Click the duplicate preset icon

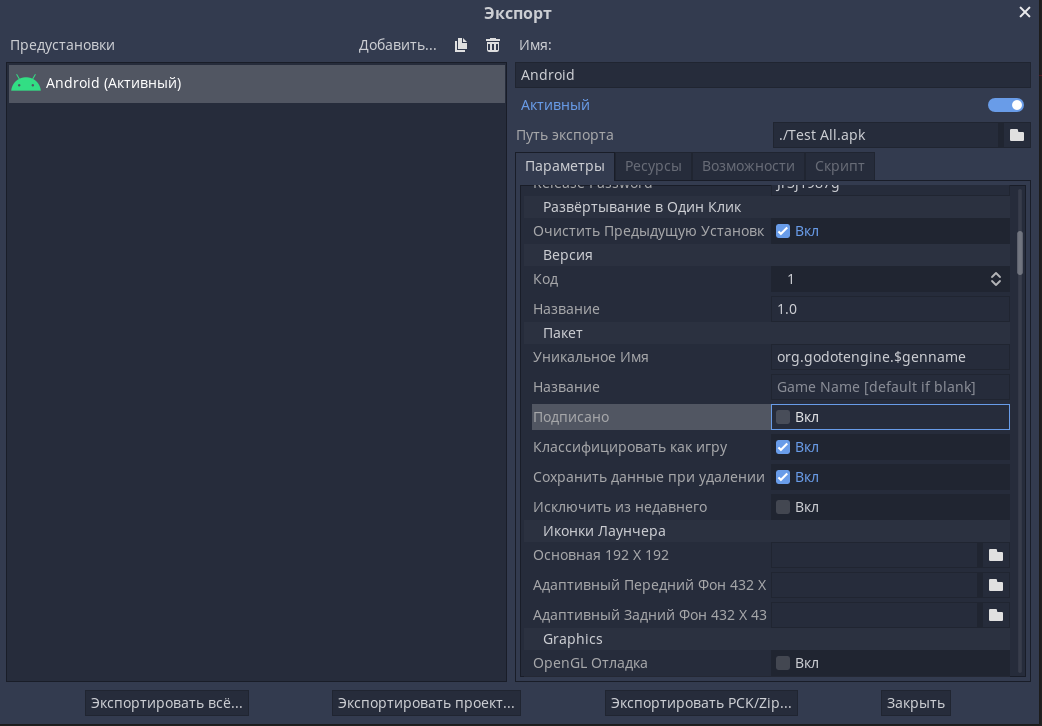point(461,45)
